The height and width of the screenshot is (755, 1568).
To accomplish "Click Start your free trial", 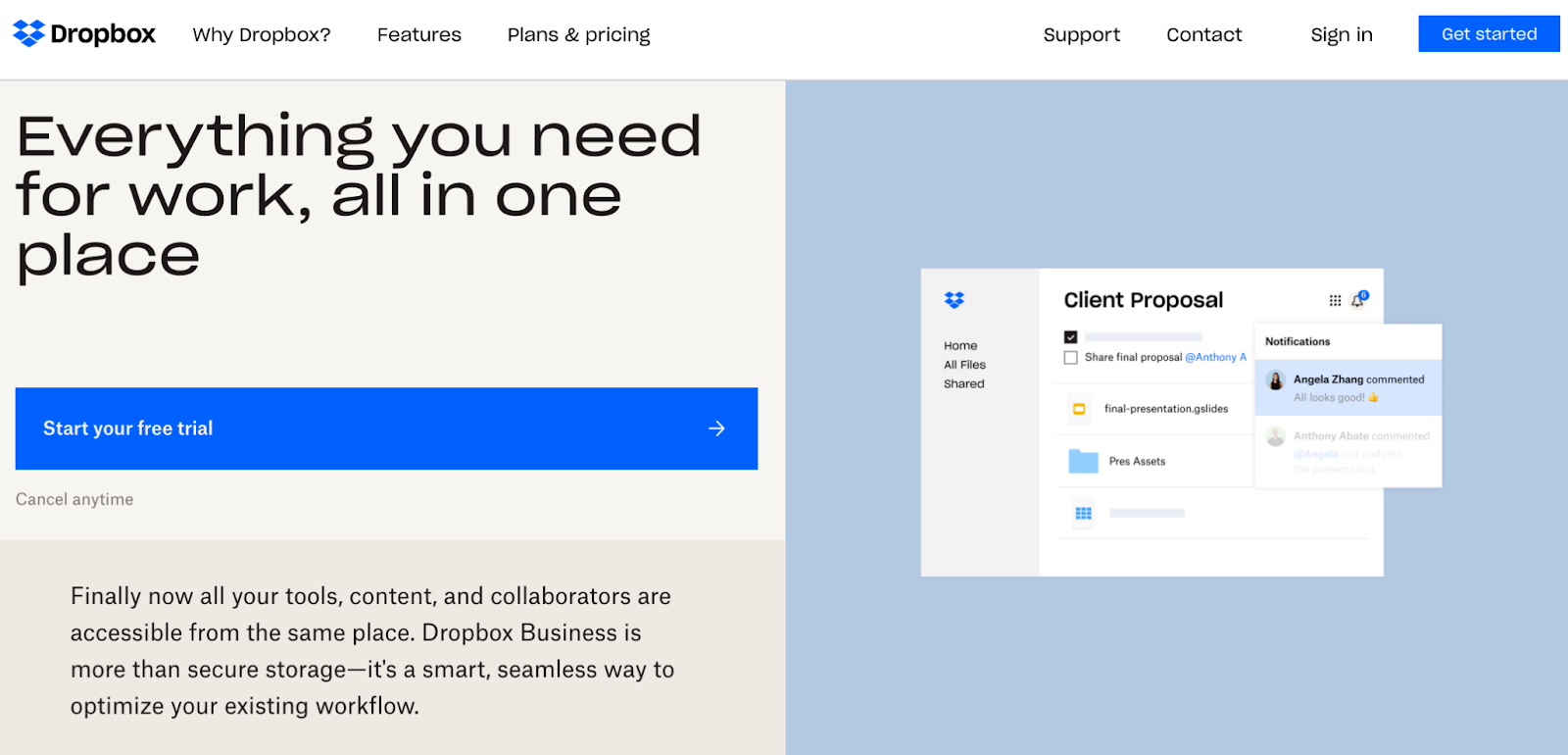I will 386,428.
